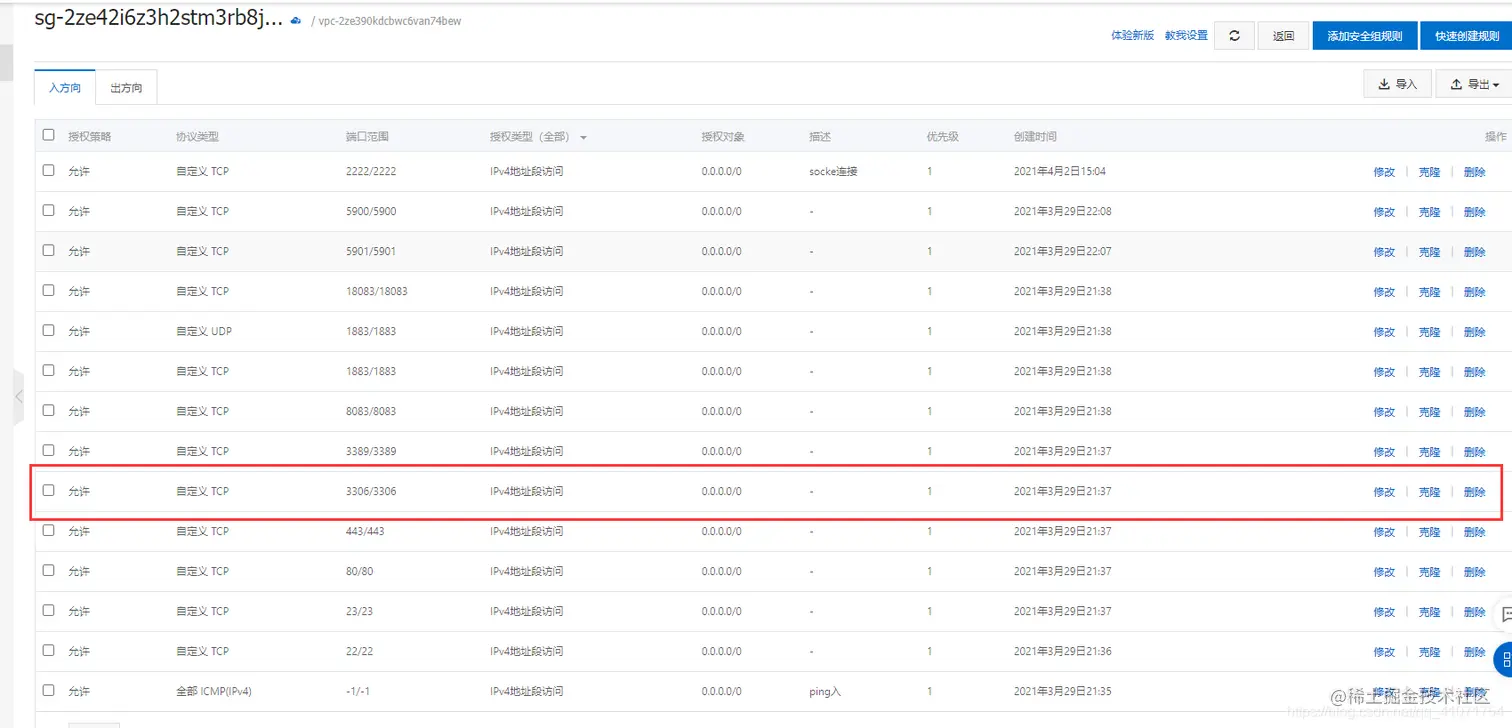Click 克隆 for the 443/443 rule

click(x=1429, y=532)
